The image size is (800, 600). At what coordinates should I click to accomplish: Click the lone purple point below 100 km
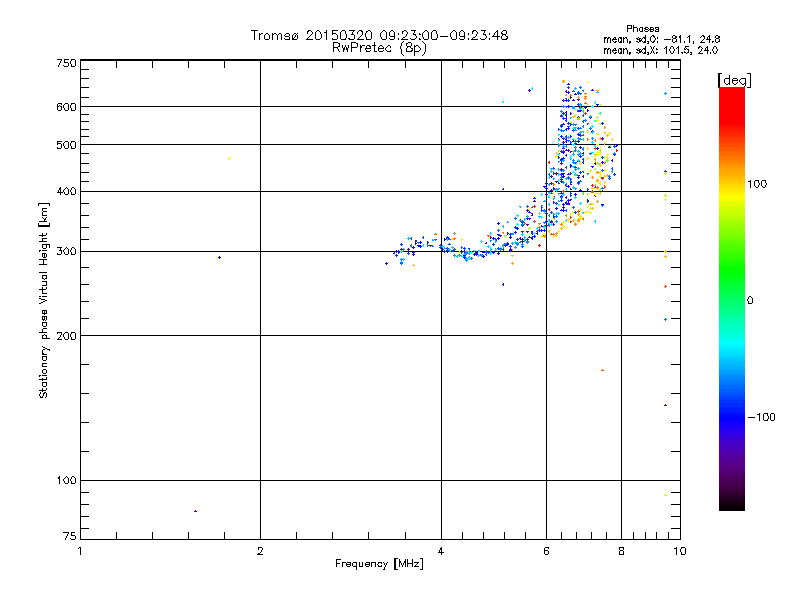pos(195,511)
